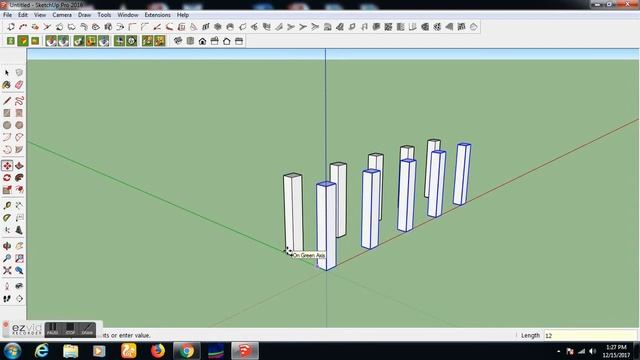The width and height of the screenshot is (640, 360).
Task: Switch to Chrome in the taskbar
Action: (x=187, y=351)
